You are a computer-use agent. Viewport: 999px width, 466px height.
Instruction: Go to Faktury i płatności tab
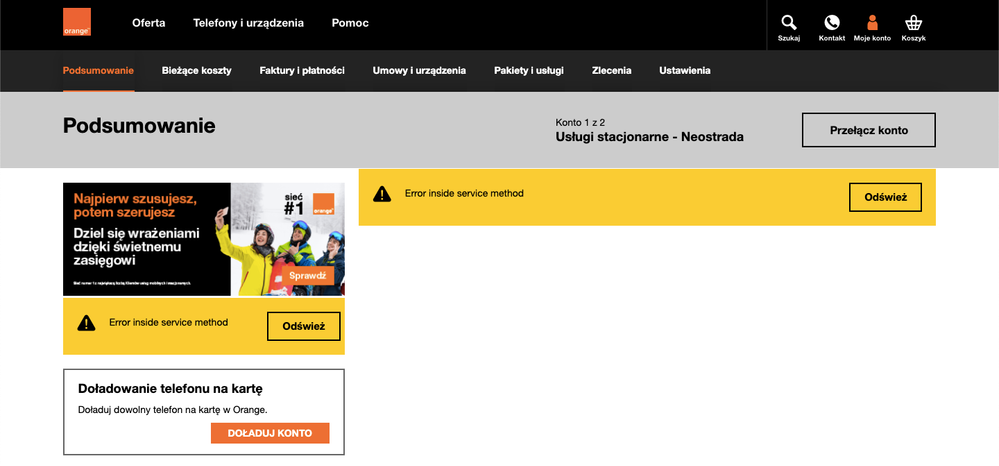(302, 71)
